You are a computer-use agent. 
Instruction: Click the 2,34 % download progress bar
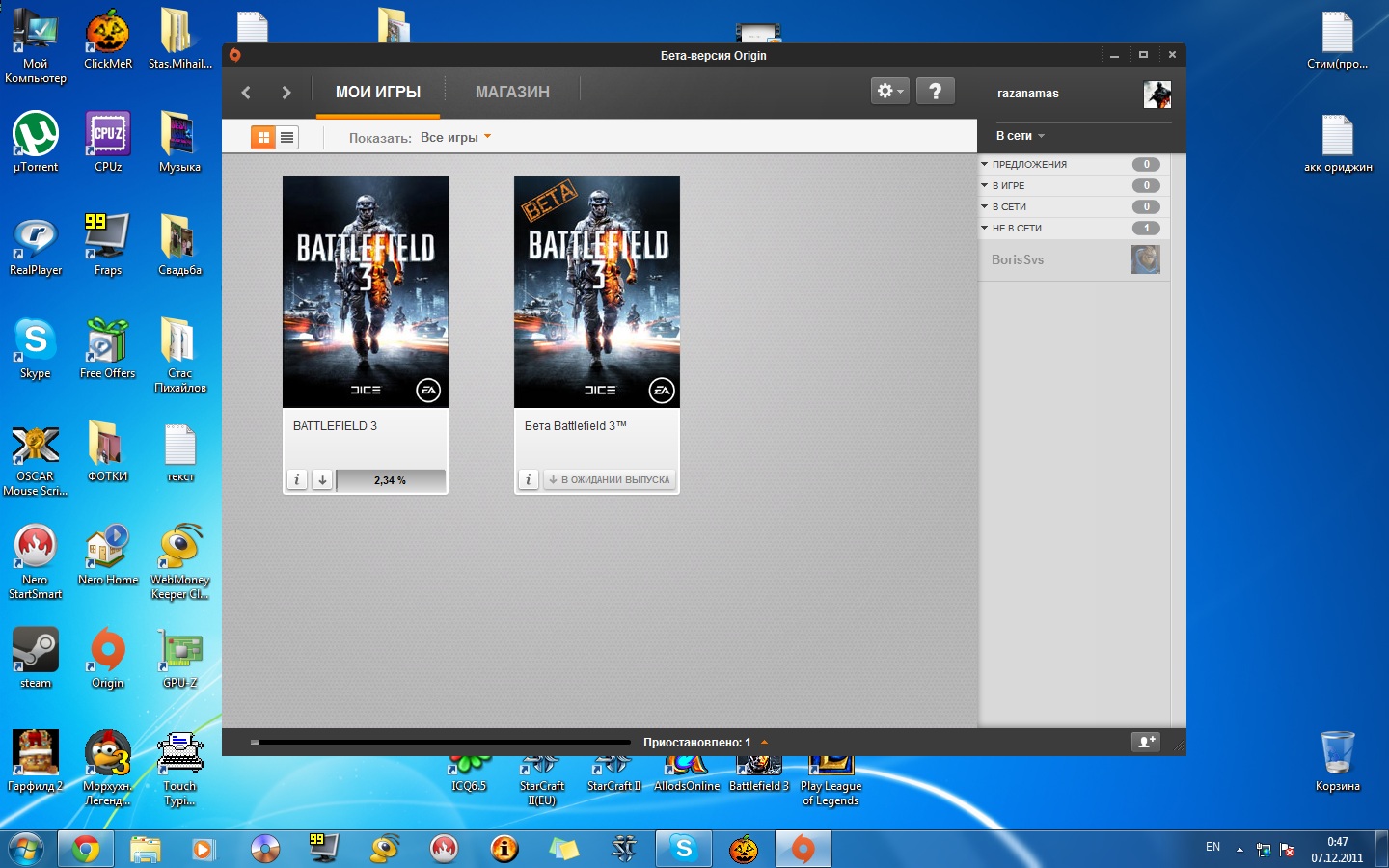pos(390,479)
